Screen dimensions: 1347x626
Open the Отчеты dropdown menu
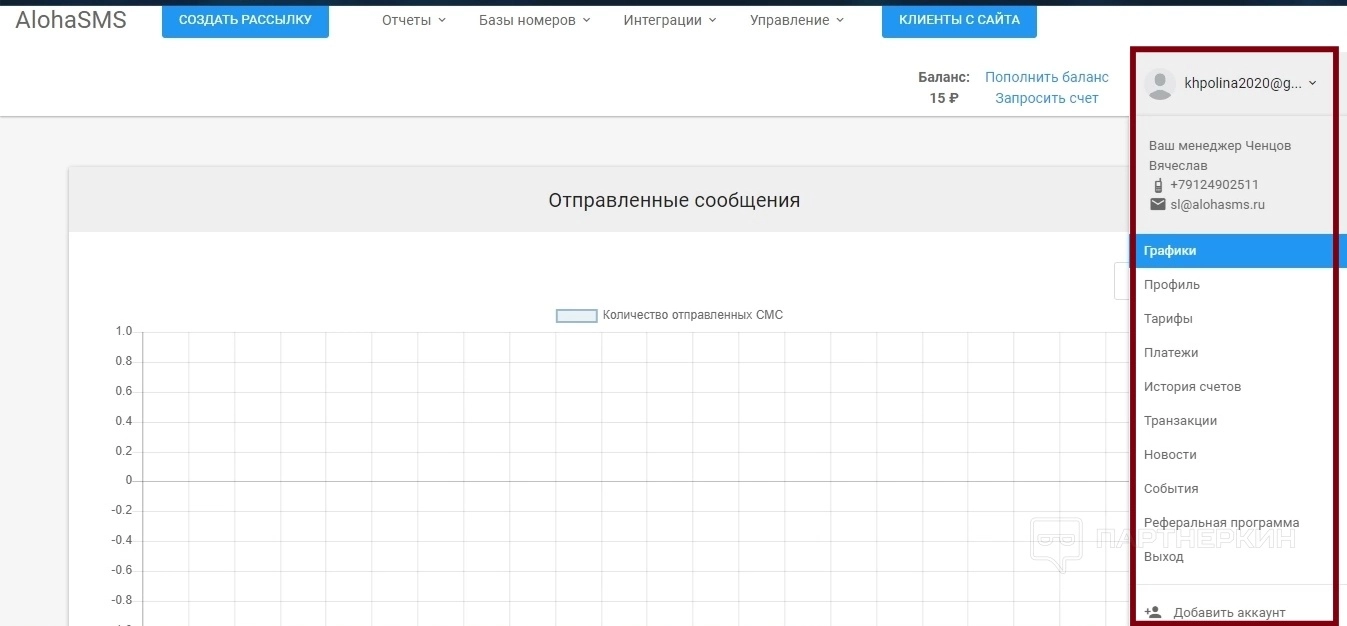(x=414, y=20)
